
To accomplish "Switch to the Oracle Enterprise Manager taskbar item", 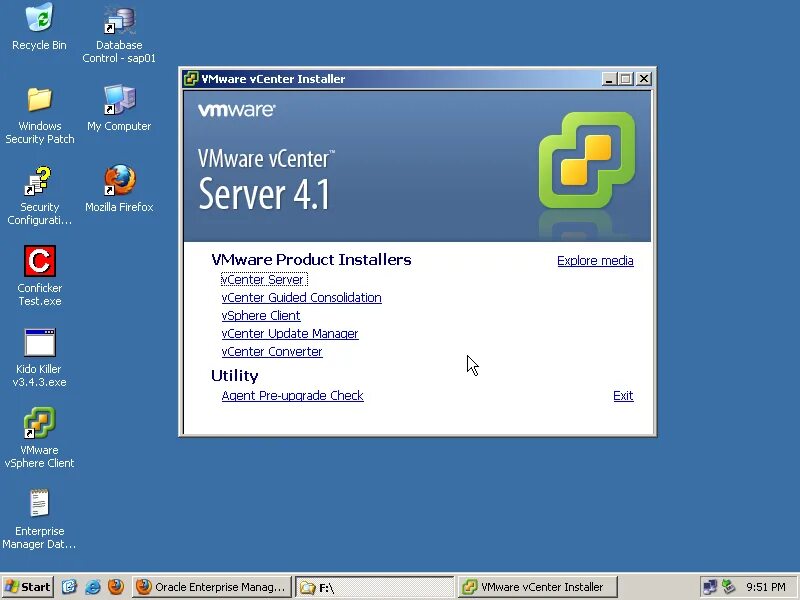I will pyautogui.click(x=211, y=587).
